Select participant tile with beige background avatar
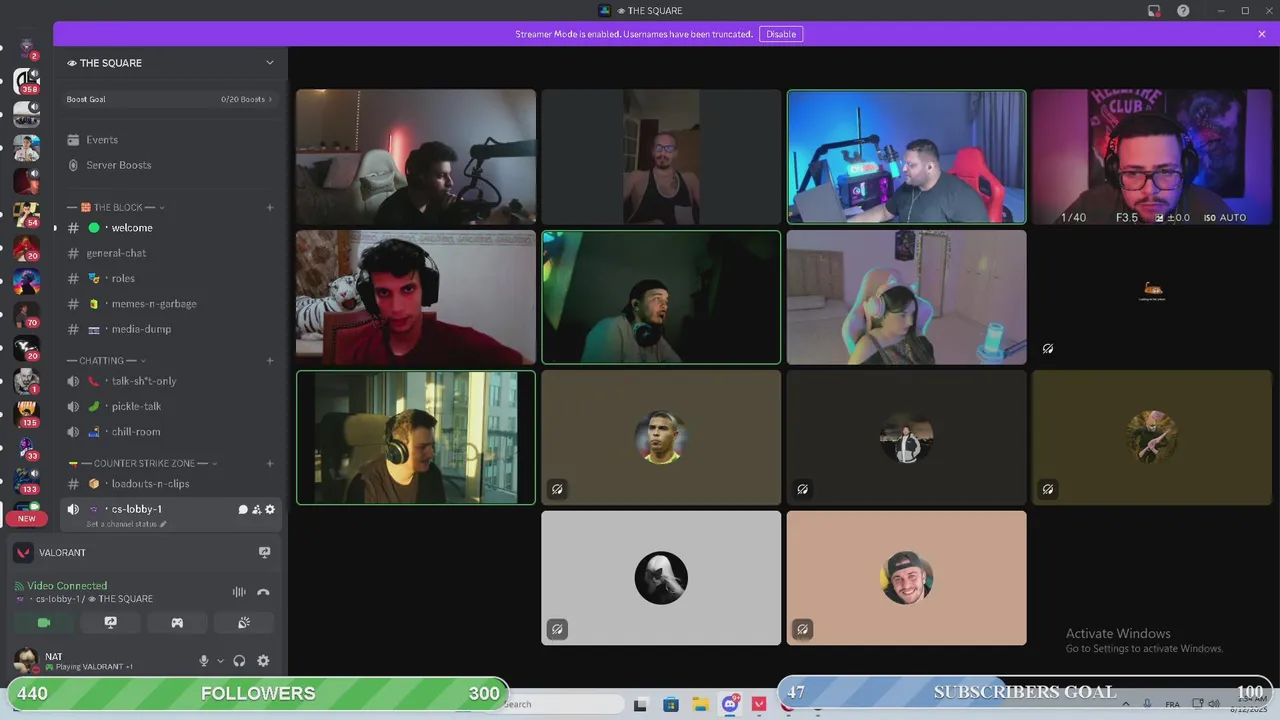Image resolution: width=1280 pixels, height=720 pixels. pyautogui.click(x=906, y=578)
